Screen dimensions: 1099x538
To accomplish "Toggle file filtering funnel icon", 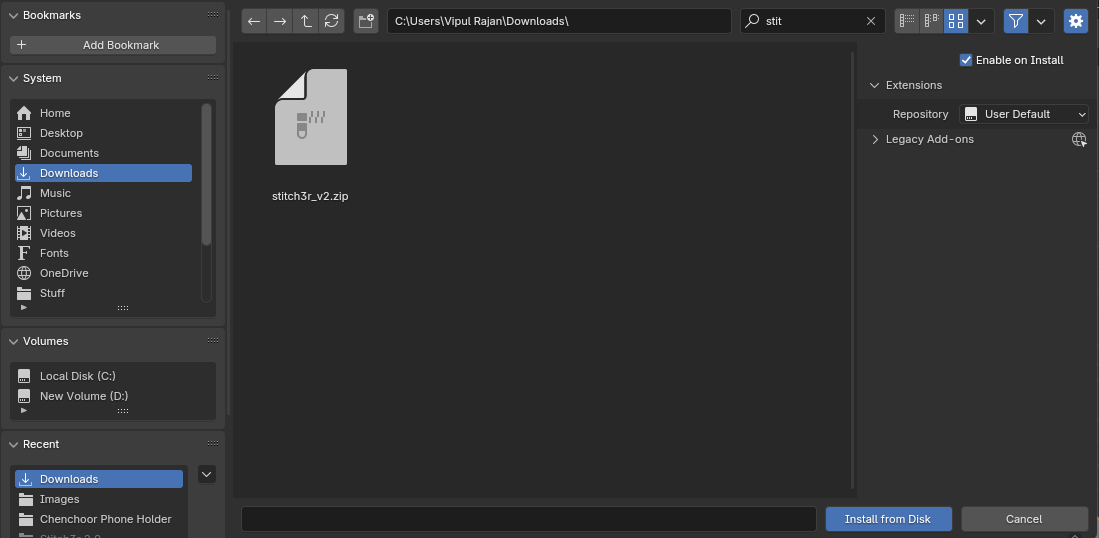I will (x=1016, y=21).
